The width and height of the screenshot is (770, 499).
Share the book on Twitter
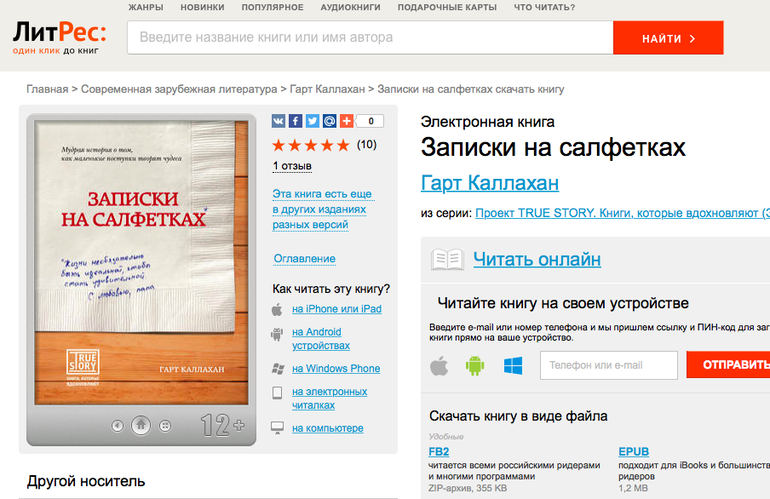pos(312,121)
